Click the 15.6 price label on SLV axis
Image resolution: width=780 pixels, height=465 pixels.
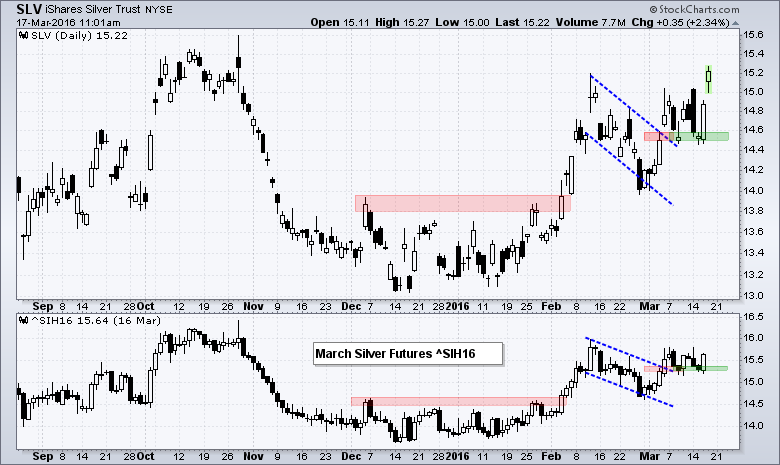click(753, 35)
